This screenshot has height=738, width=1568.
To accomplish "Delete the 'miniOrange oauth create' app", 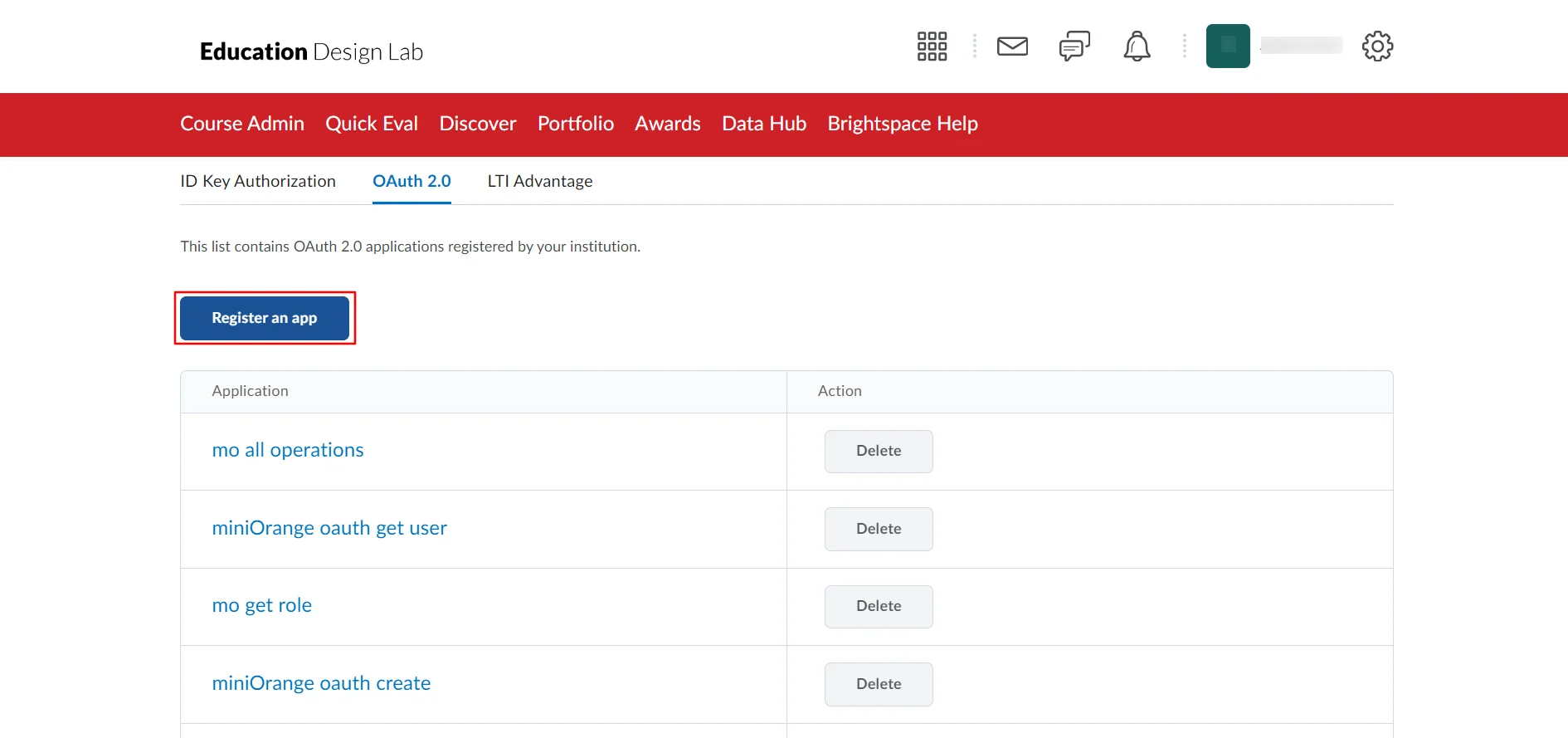I will click(x=879, y=684).
